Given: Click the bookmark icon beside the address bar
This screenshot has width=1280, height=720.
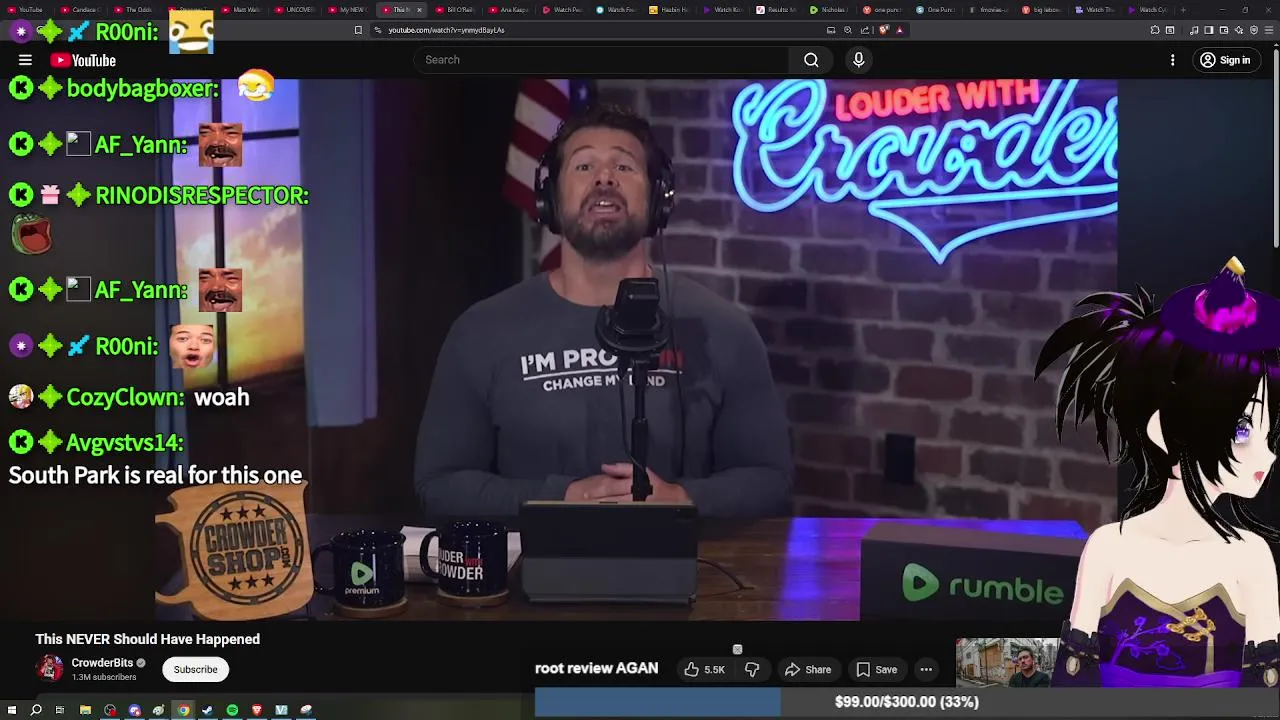Looking at the screenshot, I should click(358, 30).
